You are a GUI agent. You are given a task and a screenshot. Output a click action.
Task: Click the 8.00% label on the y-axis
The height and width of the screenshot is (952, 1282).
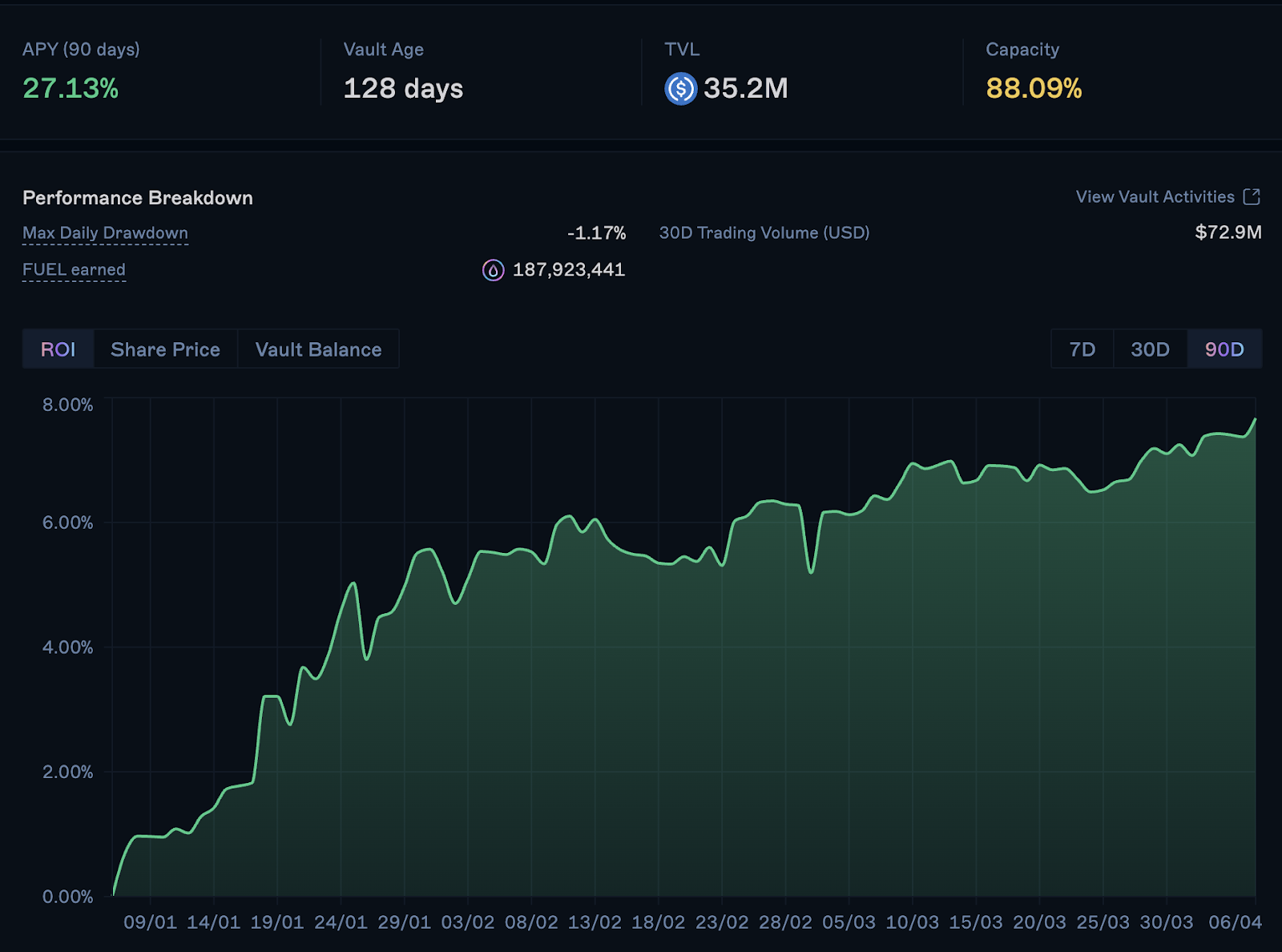pos(67,405)
